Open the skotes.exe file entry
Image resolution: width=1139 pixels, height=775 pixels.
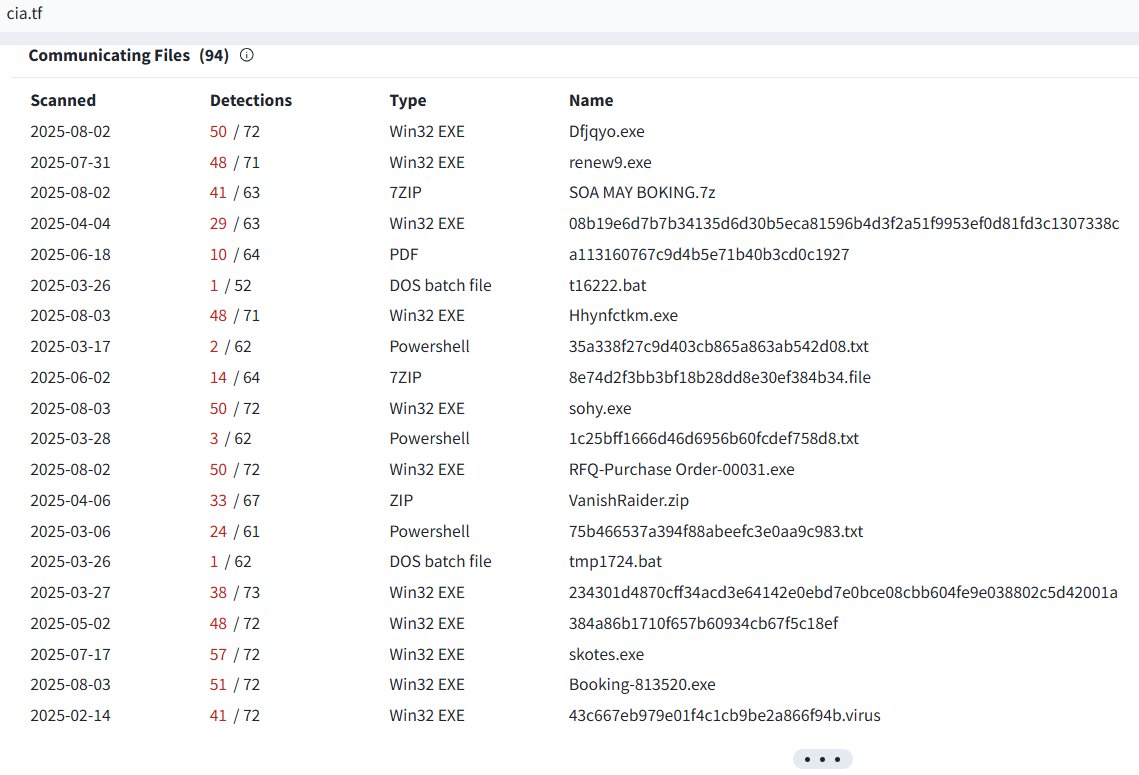coord(607,654)
